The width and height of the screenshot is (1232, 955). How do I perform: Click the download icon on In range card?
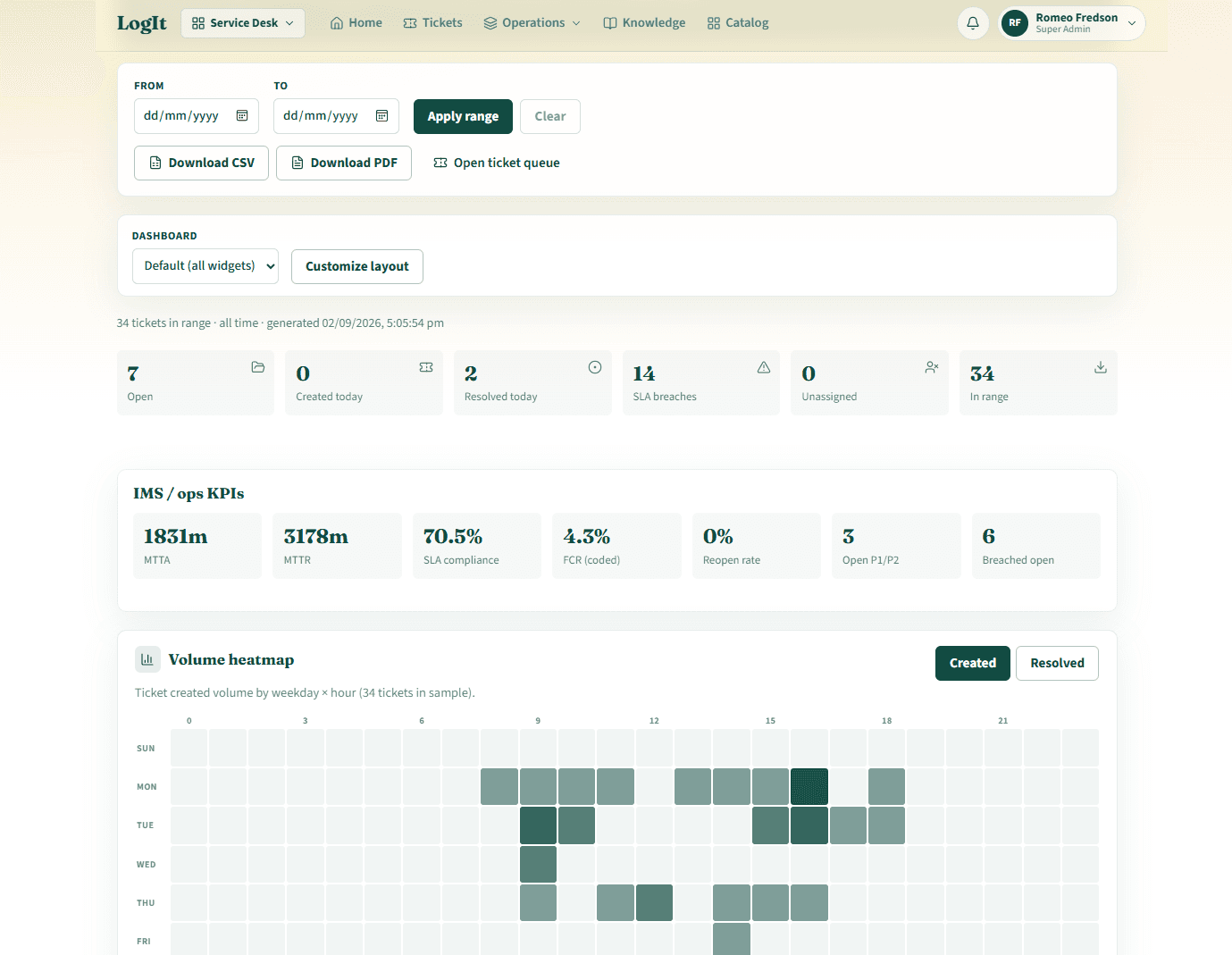click(1101, 367)
